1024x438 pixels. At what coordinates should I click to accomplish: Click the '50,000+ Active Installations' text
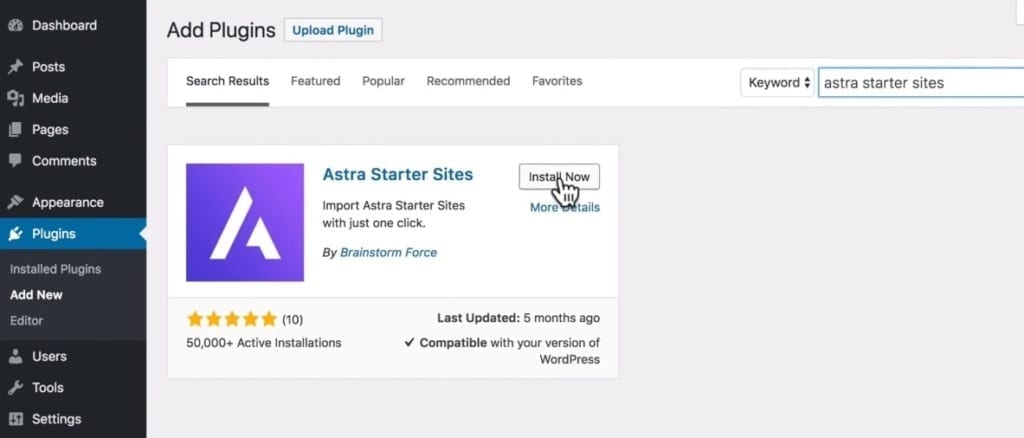(264, 343)
